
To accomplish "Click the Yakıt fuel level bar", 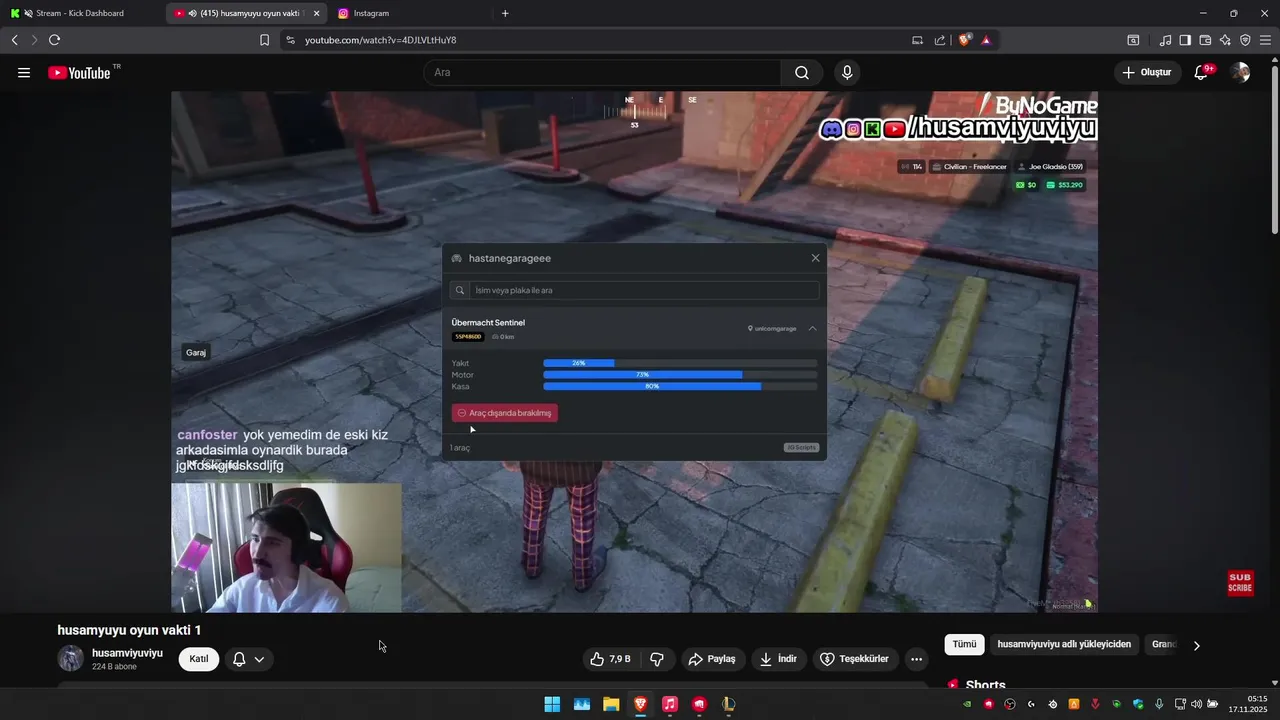I will (x=680, y=363).
